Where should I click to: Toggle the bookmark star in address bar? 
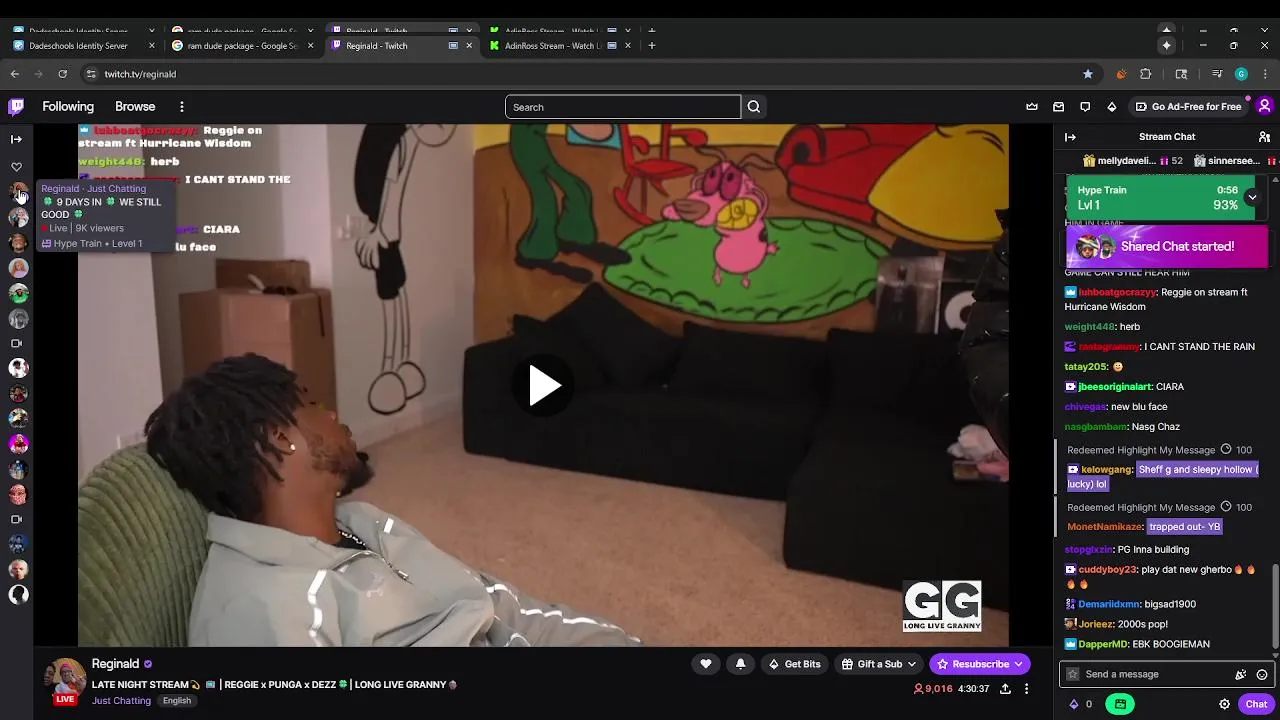point(1088,74)
